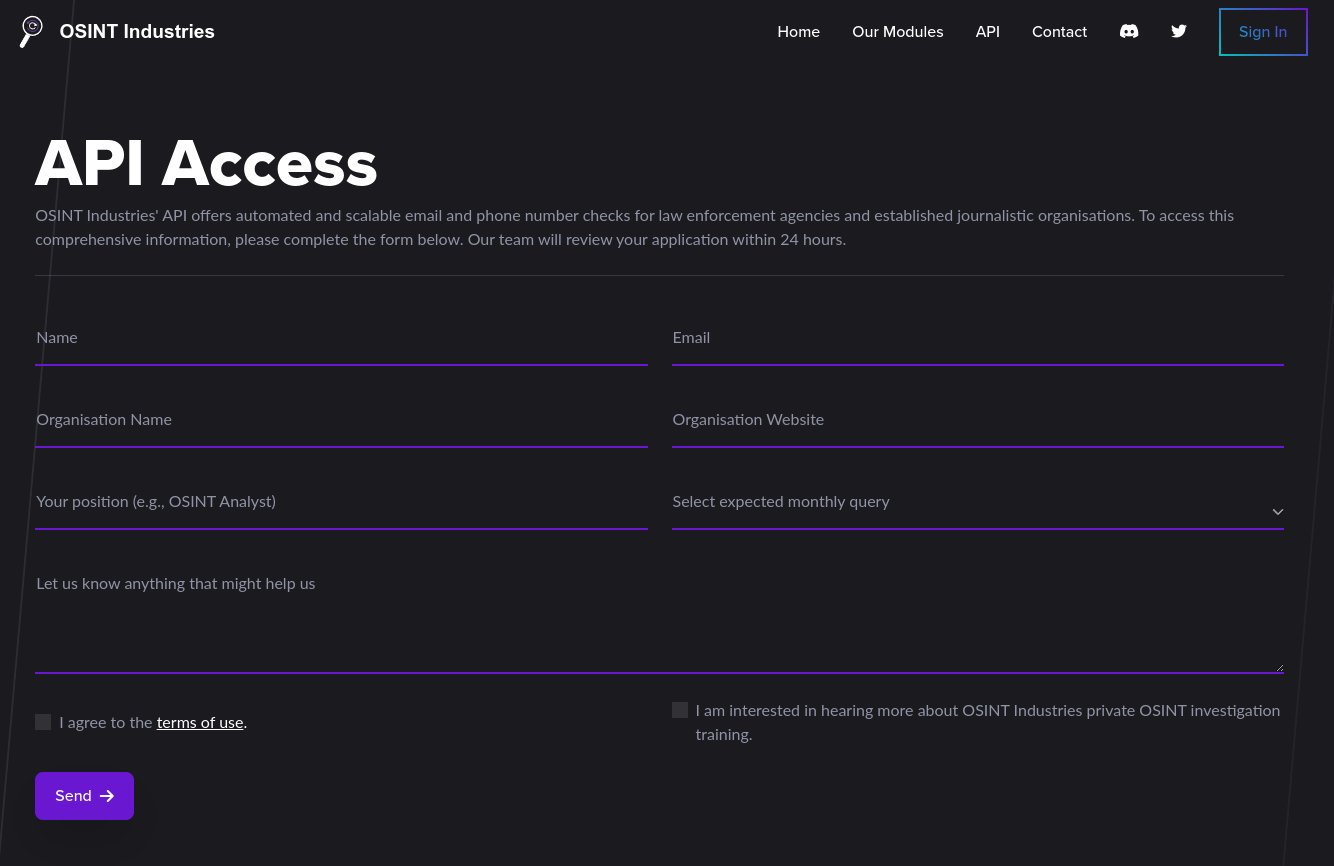Focus the Email input field
The width and height of the screenshot is (1334, 866).
[x=978, y=338]
